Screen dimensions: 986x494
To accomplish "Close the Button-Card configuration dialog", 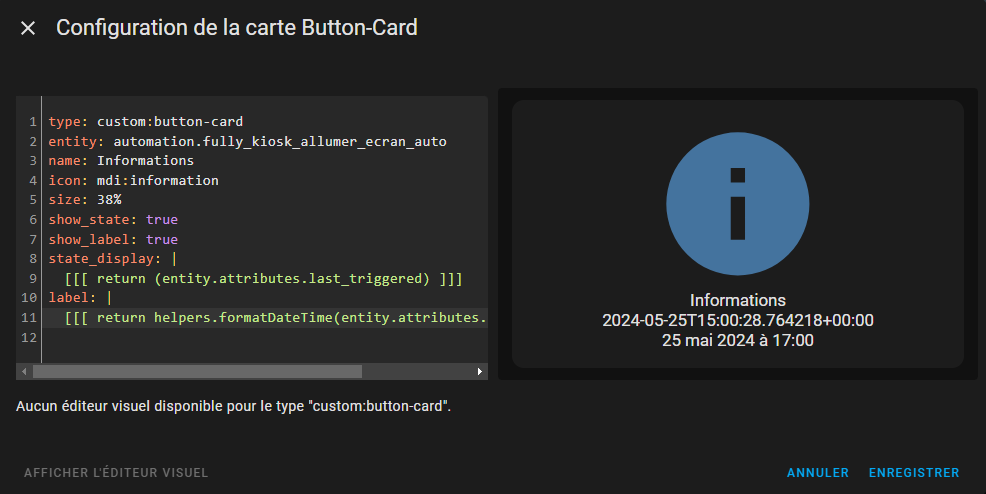I will click(x=28, y=28).
